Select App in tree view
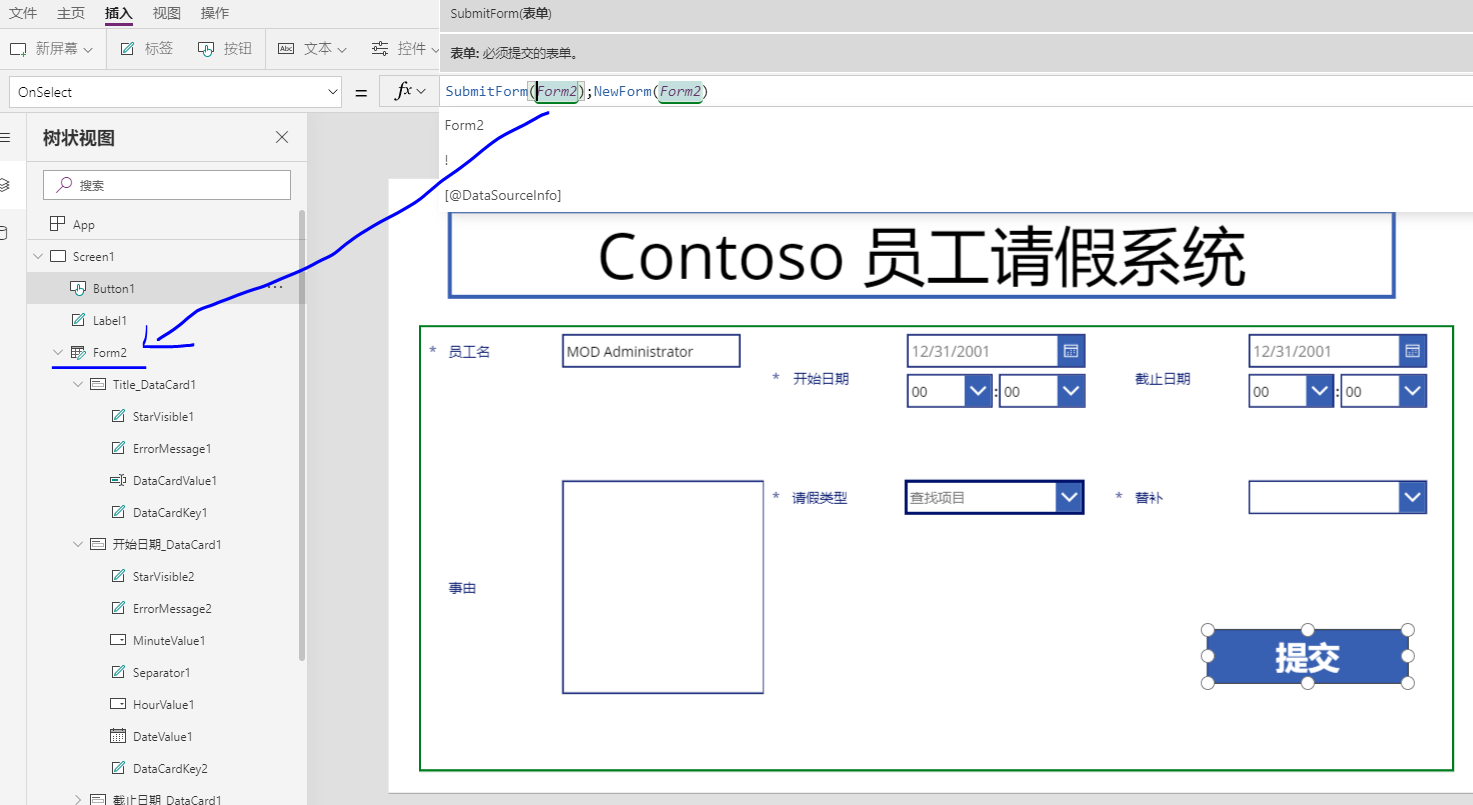1473x805 pixels. pyautogui.click(x=84, y=225)
